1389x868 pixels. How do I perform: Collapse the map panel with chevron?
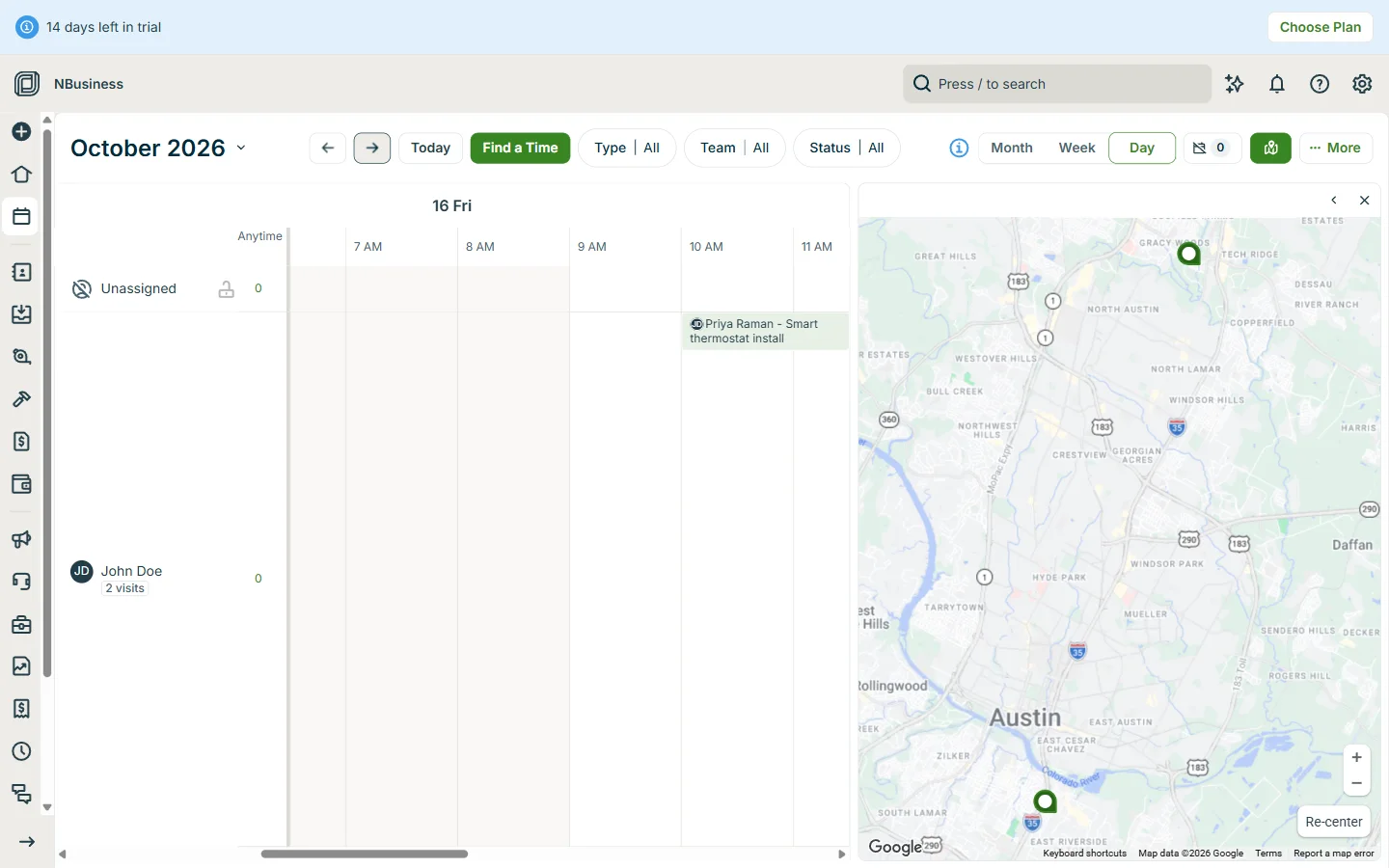pyautogui.click(x=1334, y=201)
